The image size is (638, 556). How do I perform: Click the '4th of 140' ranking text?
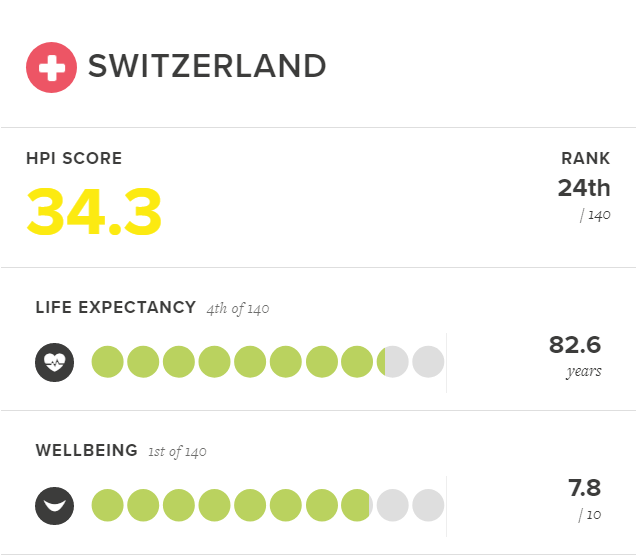pos(238,309)
